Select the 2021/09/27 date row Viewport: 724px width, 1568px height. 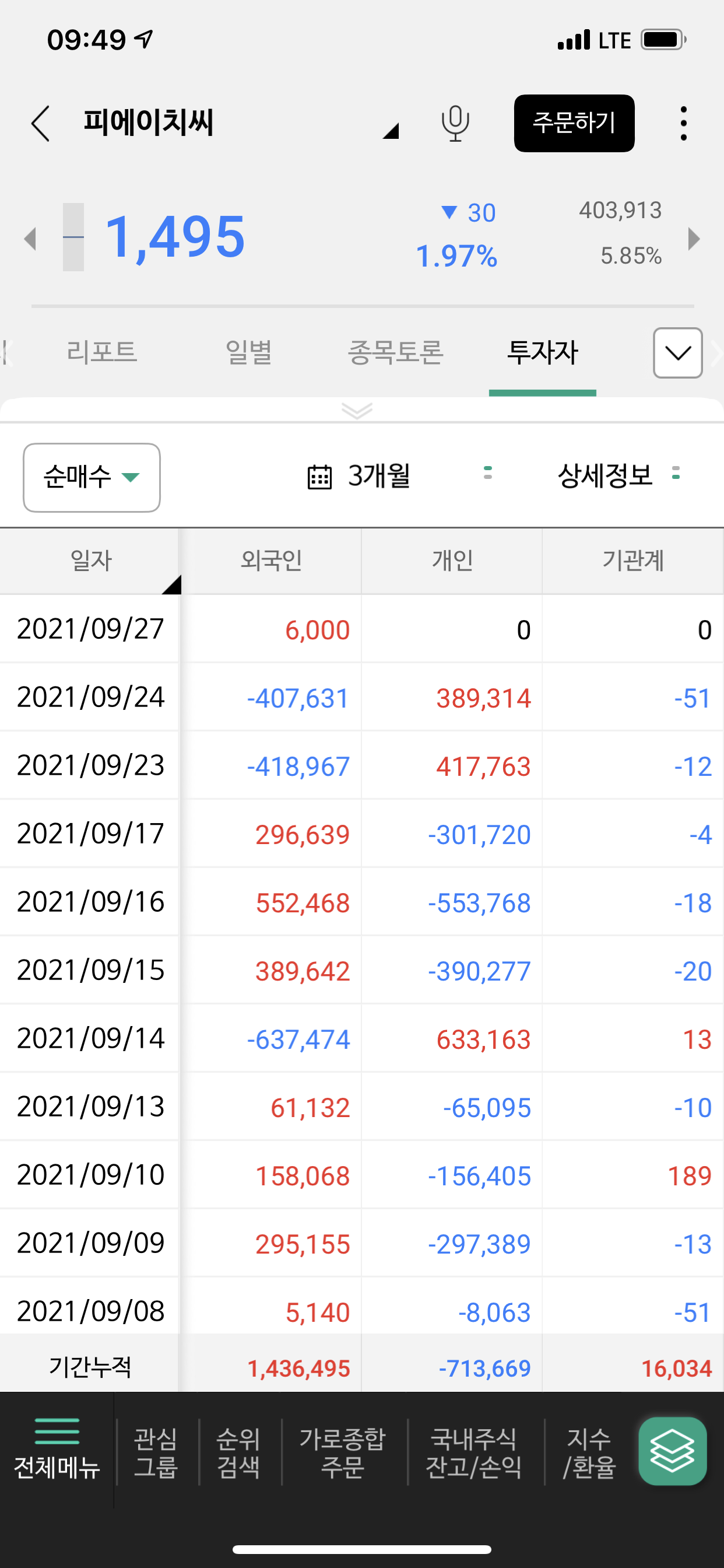point(90,629)
